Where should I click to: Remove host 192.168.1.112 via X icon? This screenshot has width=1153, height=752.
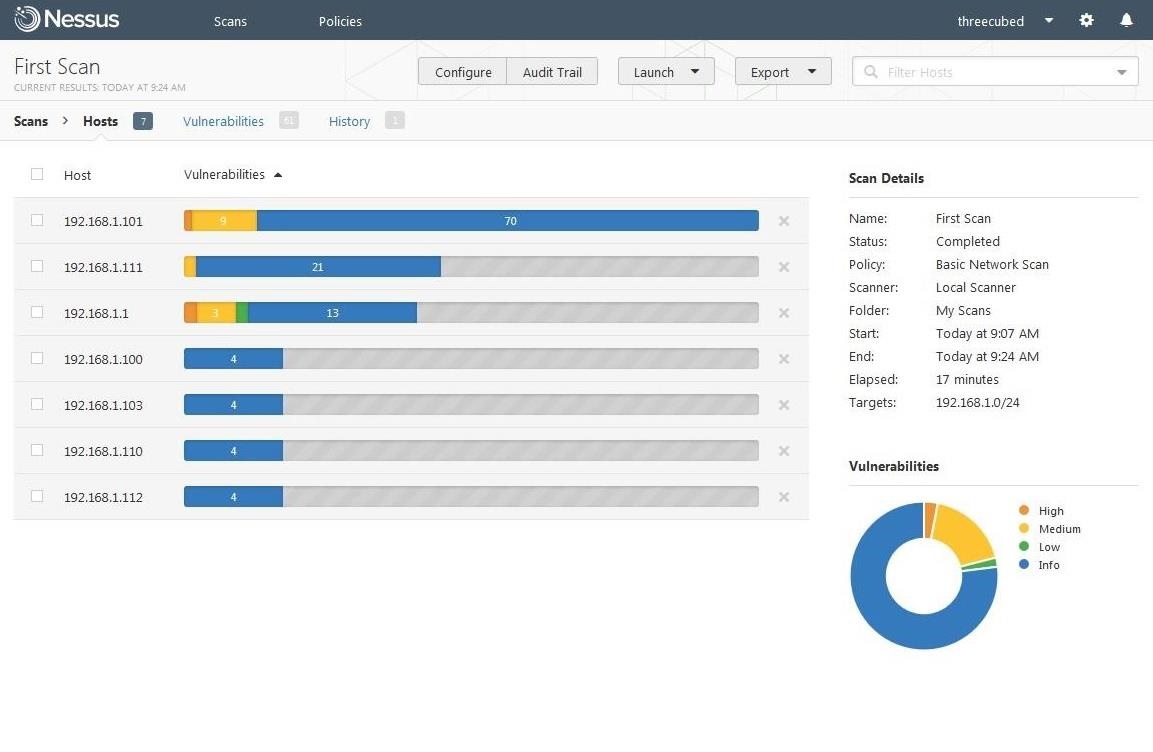784,497
